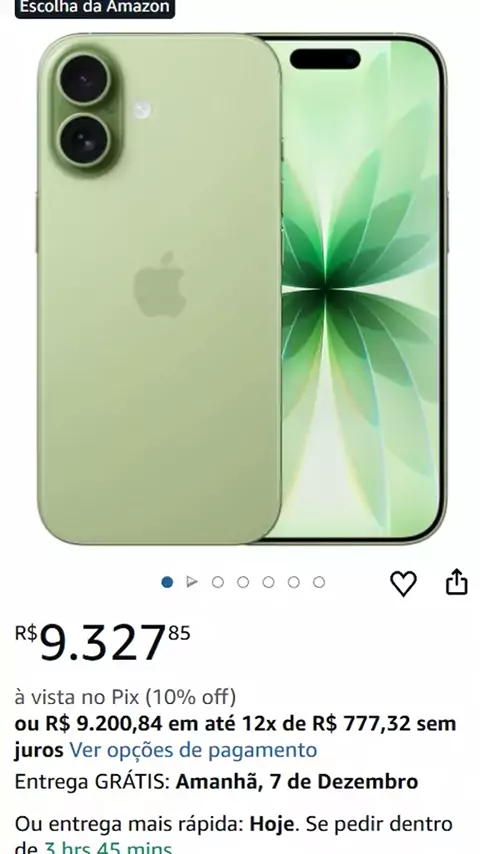This screenshot has height=854, width=480.
Task: Tap the Escolha da Amazon badge
Action: 95,8
